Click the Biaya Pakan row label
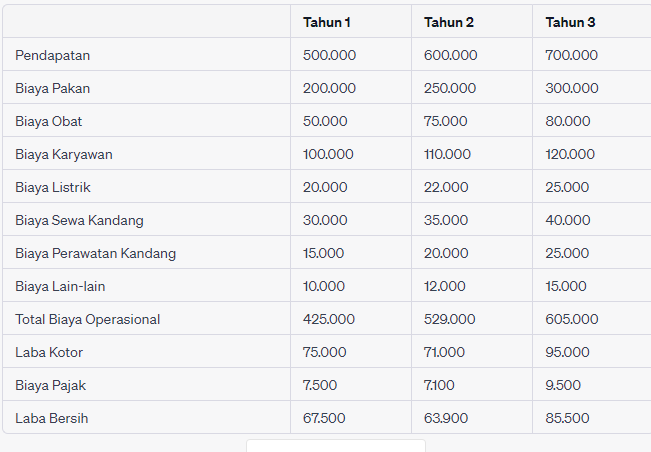This screenshot has width=651, height=452. 53,88
